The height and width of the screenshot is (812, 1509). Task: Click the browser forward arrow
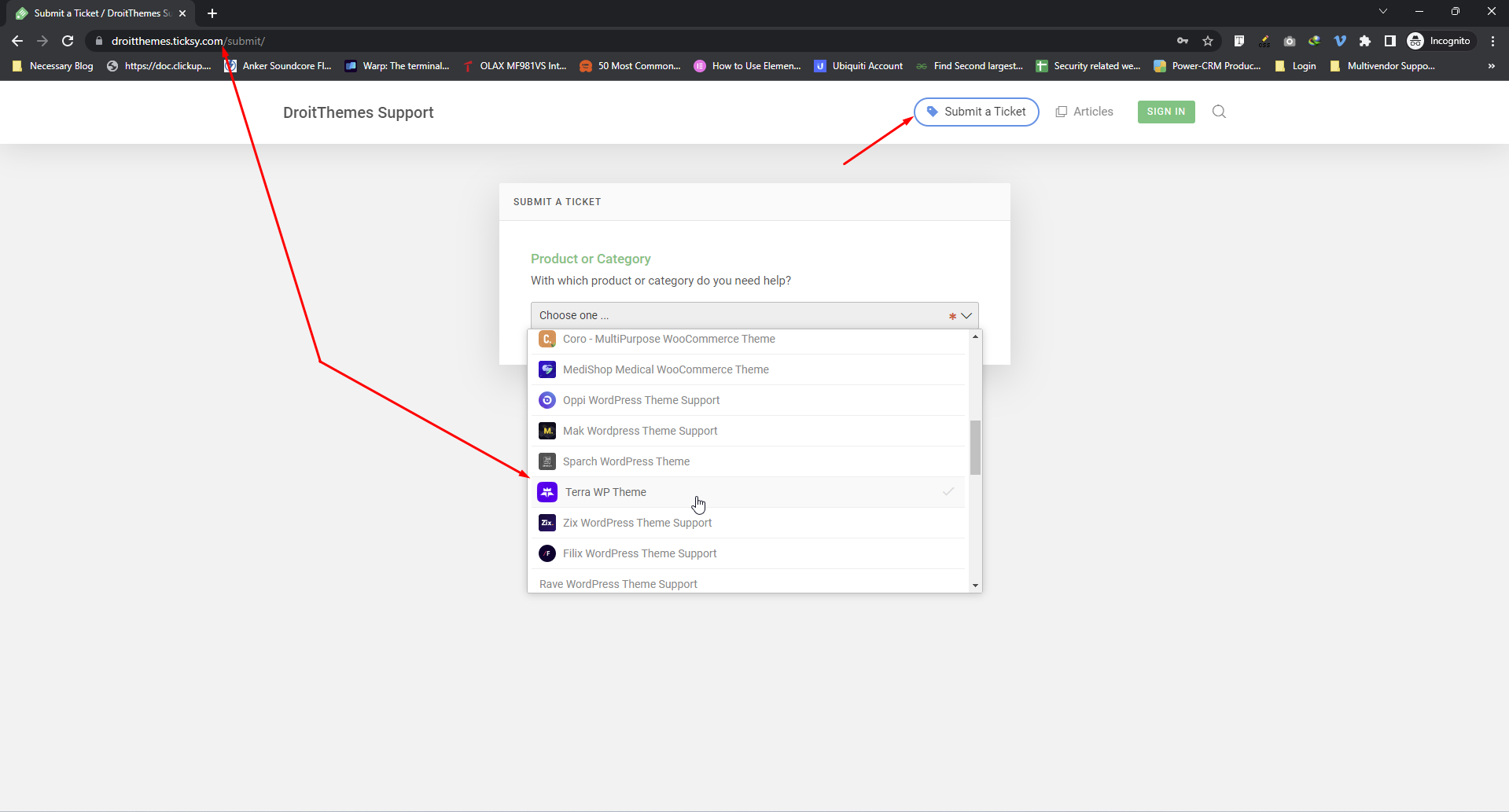pos(42,41)
